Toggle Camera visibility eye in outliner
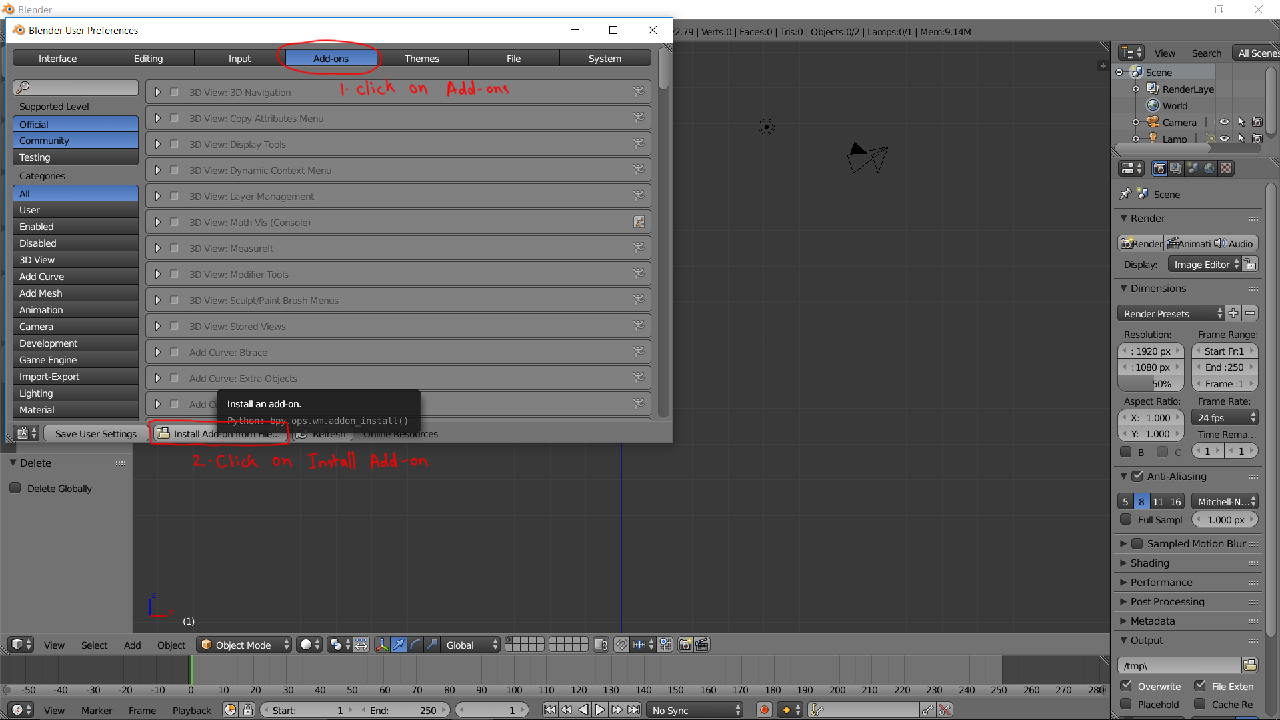The image size is (1280, 720). pyautogui.click(x=1224, y=122)
